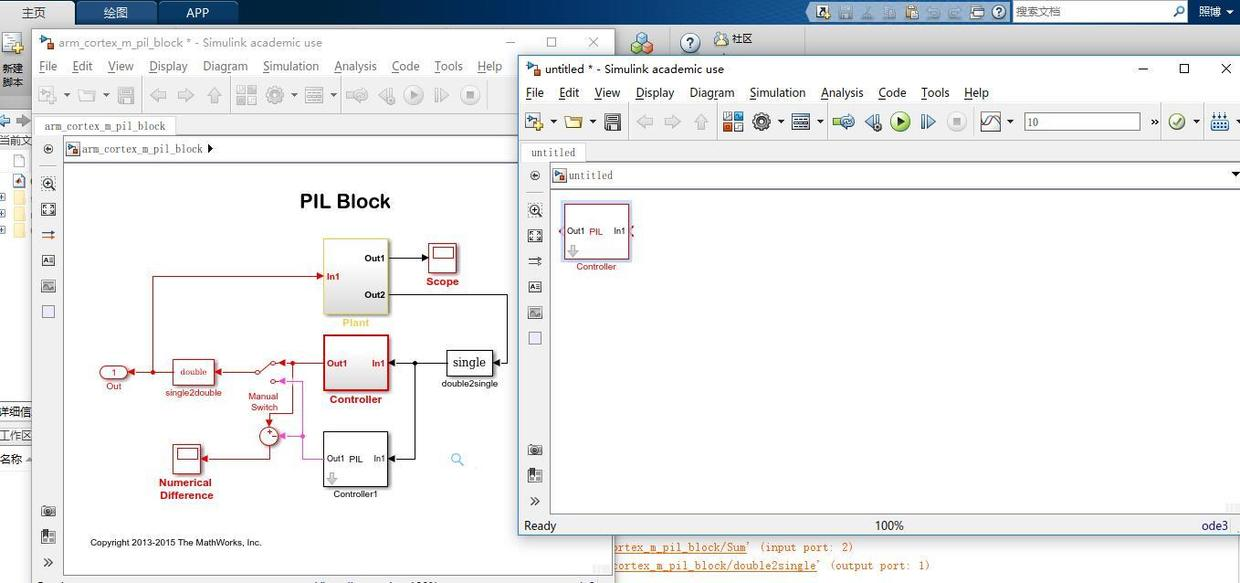The image size is (1240, 583).
Task: Open Library Browser in untitled window toolbar
Action: coord(733,122)
